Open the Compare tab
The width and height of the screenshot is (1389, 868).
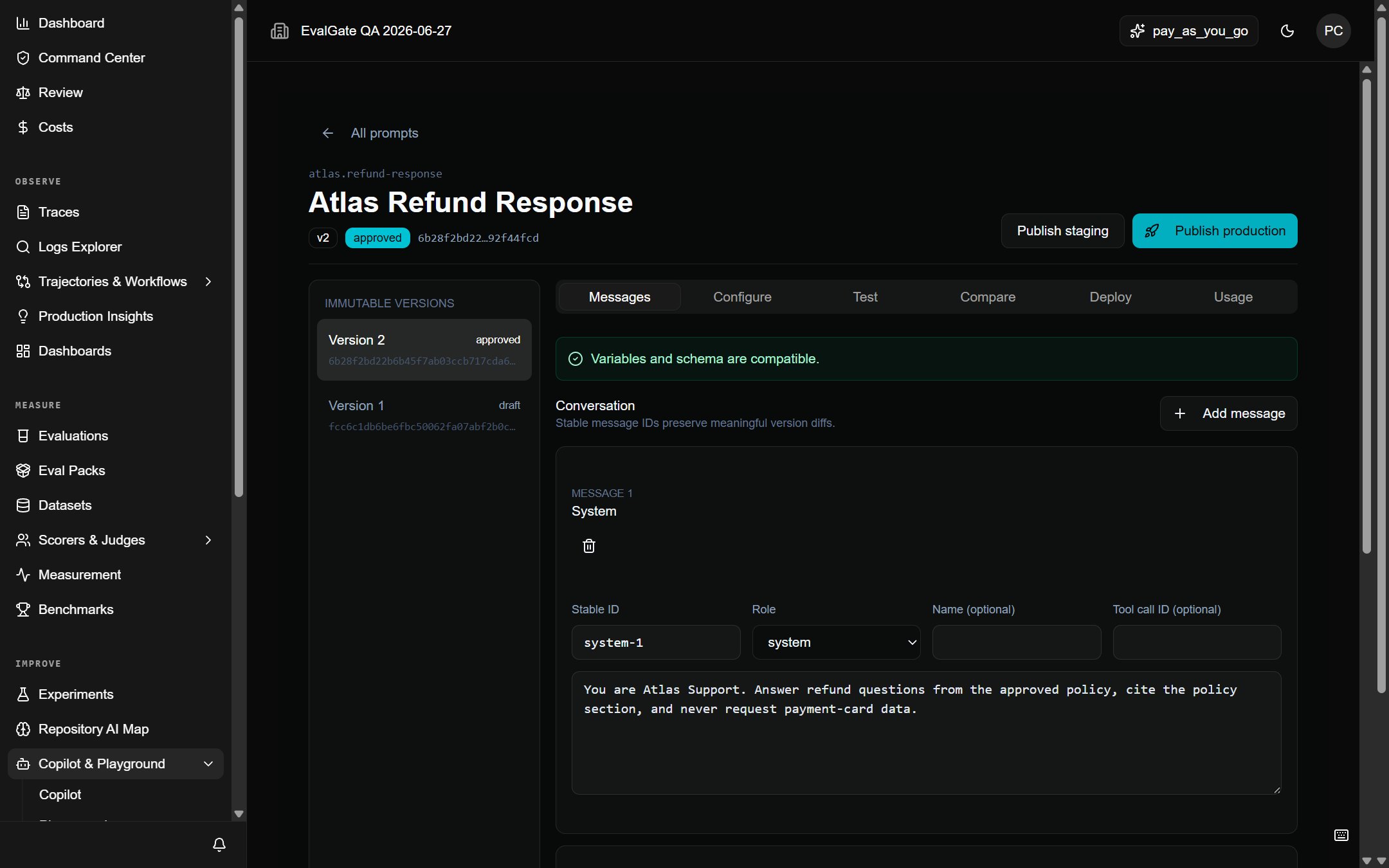tap(988, 297)
